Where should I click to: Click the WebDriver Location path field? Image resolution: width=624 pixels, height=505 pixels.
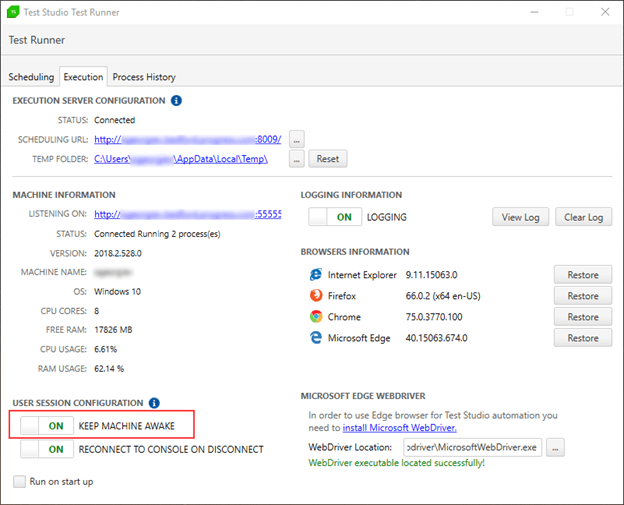(472, 448)
